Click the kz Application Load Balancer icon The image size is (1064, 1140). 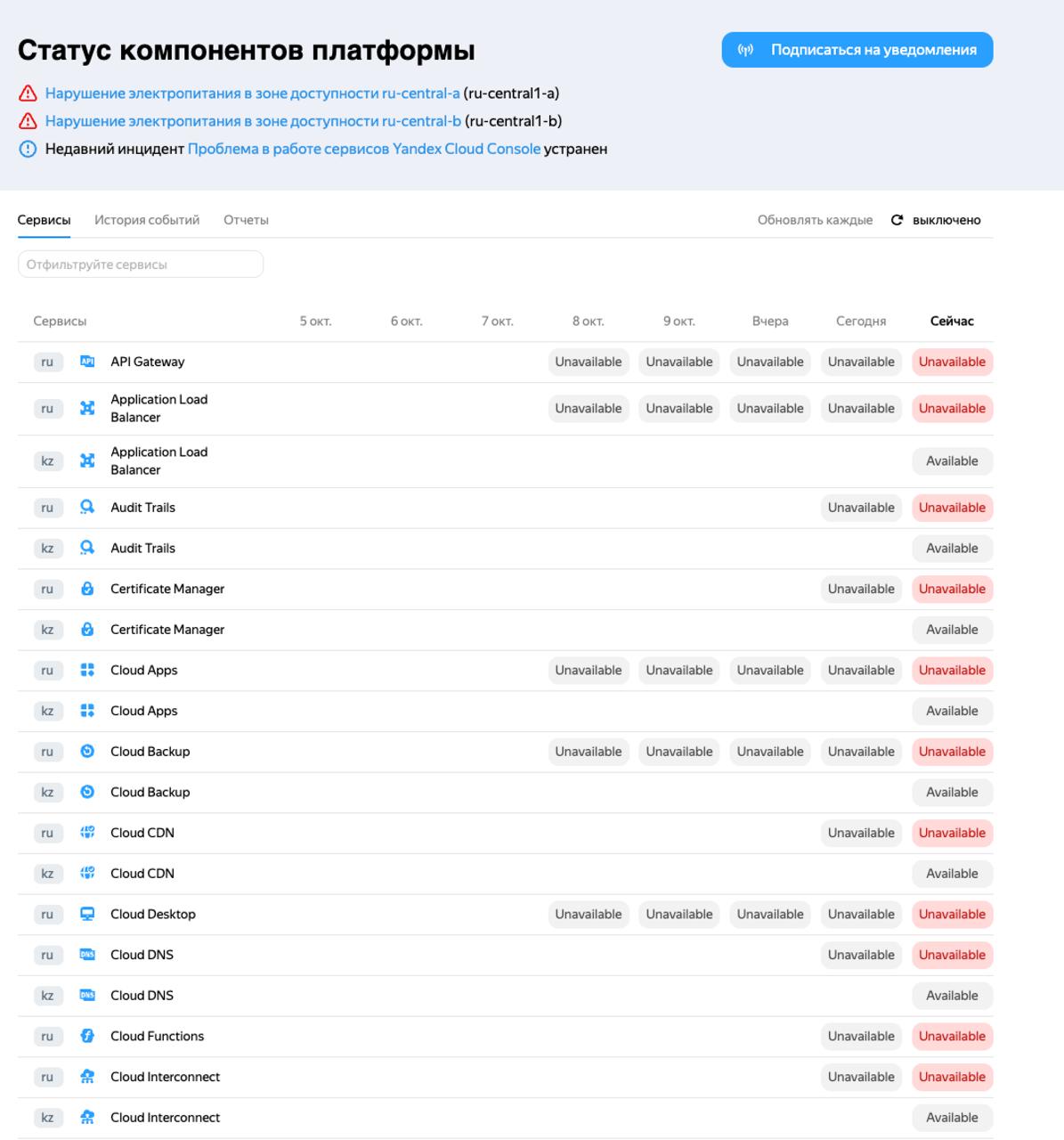[87, 461]
